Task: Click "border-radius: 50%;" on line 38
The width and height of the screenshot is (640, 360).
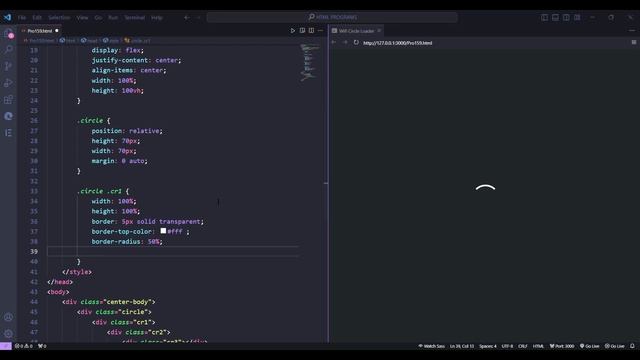Action: (x=127, y=242)
